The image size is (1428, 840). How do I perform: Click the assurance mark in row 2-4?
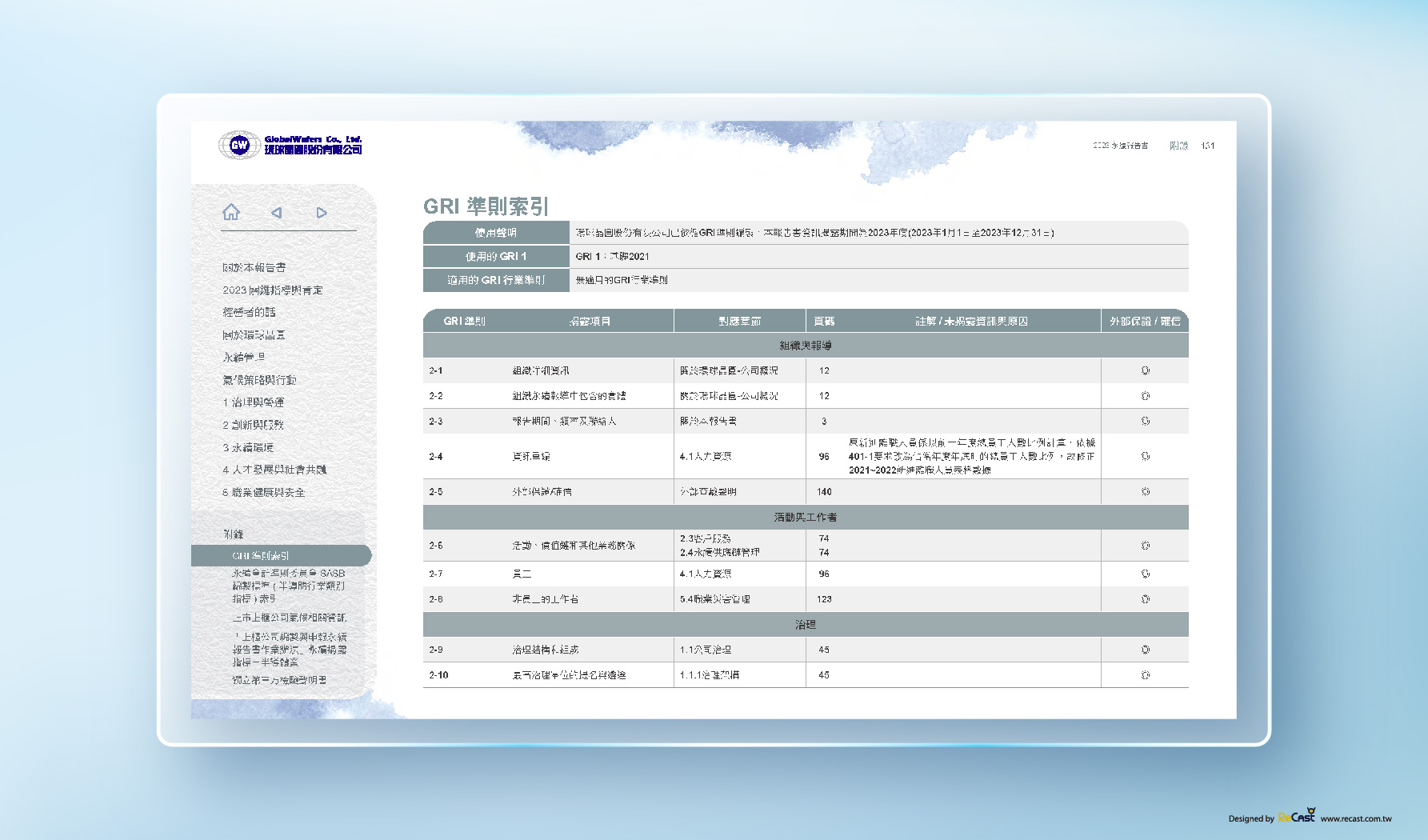[1146, 456]
